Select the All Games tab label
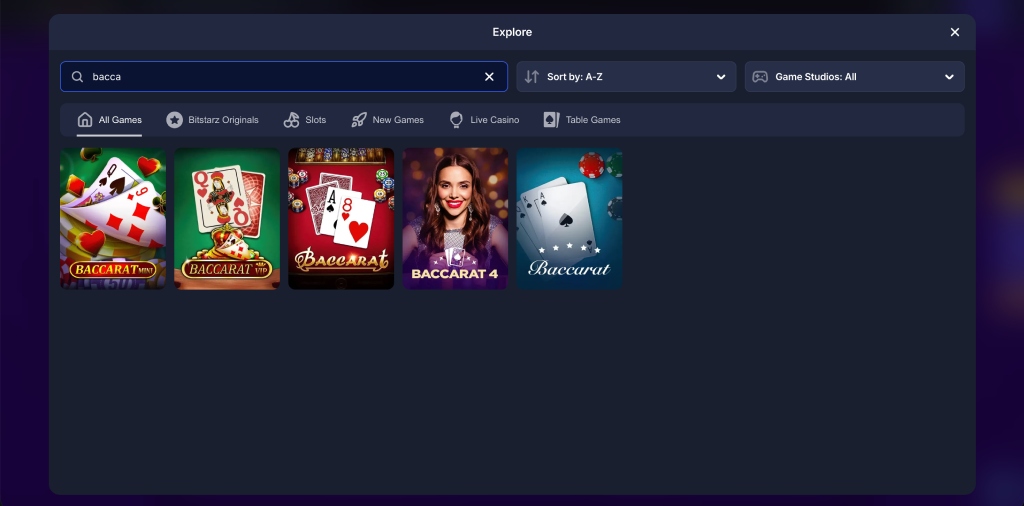Image resolution: width=1024 pixels, height=506 pixels. pyautogui.click(x=120, y=119)
